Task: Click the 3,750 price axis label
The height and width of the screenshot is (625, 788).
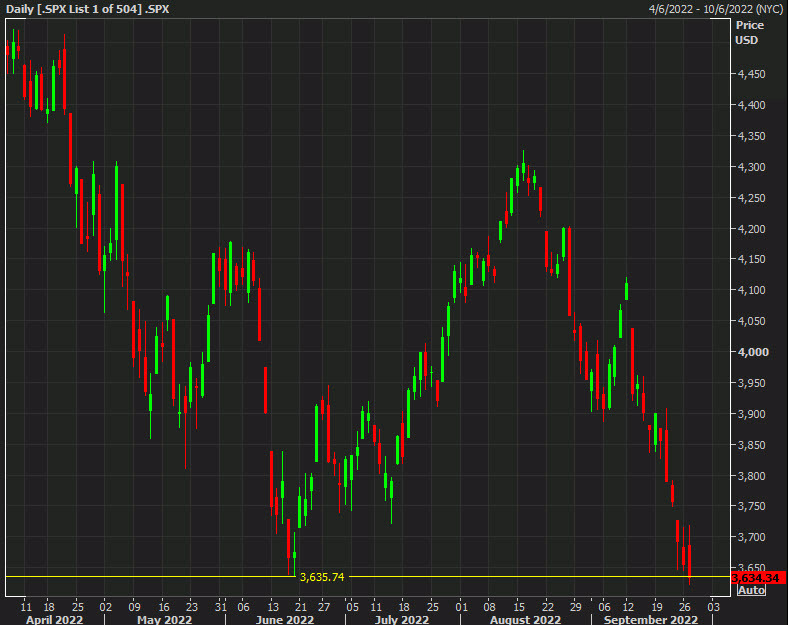Action: (751, 506)
